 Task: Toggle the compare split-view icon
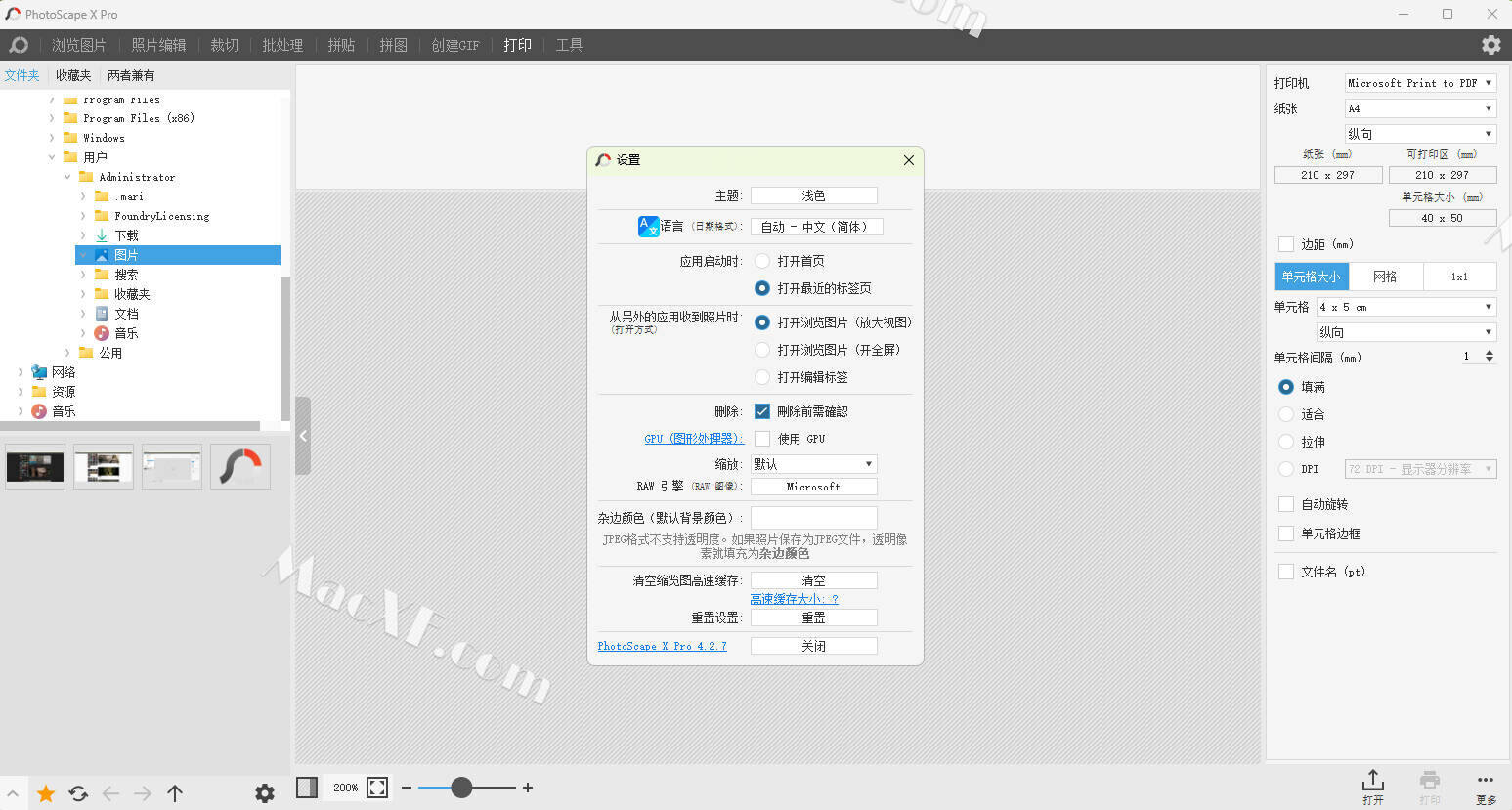point(307,788)
